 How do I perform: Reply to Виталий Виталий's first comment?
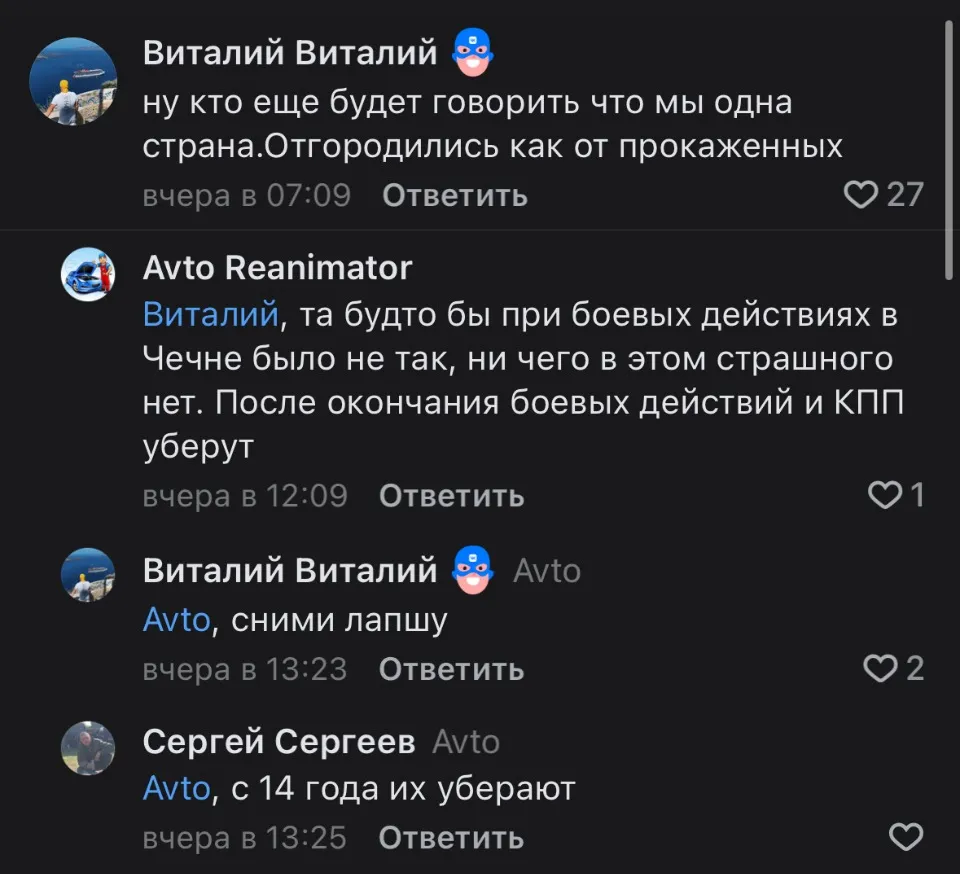tap(454, 195)
